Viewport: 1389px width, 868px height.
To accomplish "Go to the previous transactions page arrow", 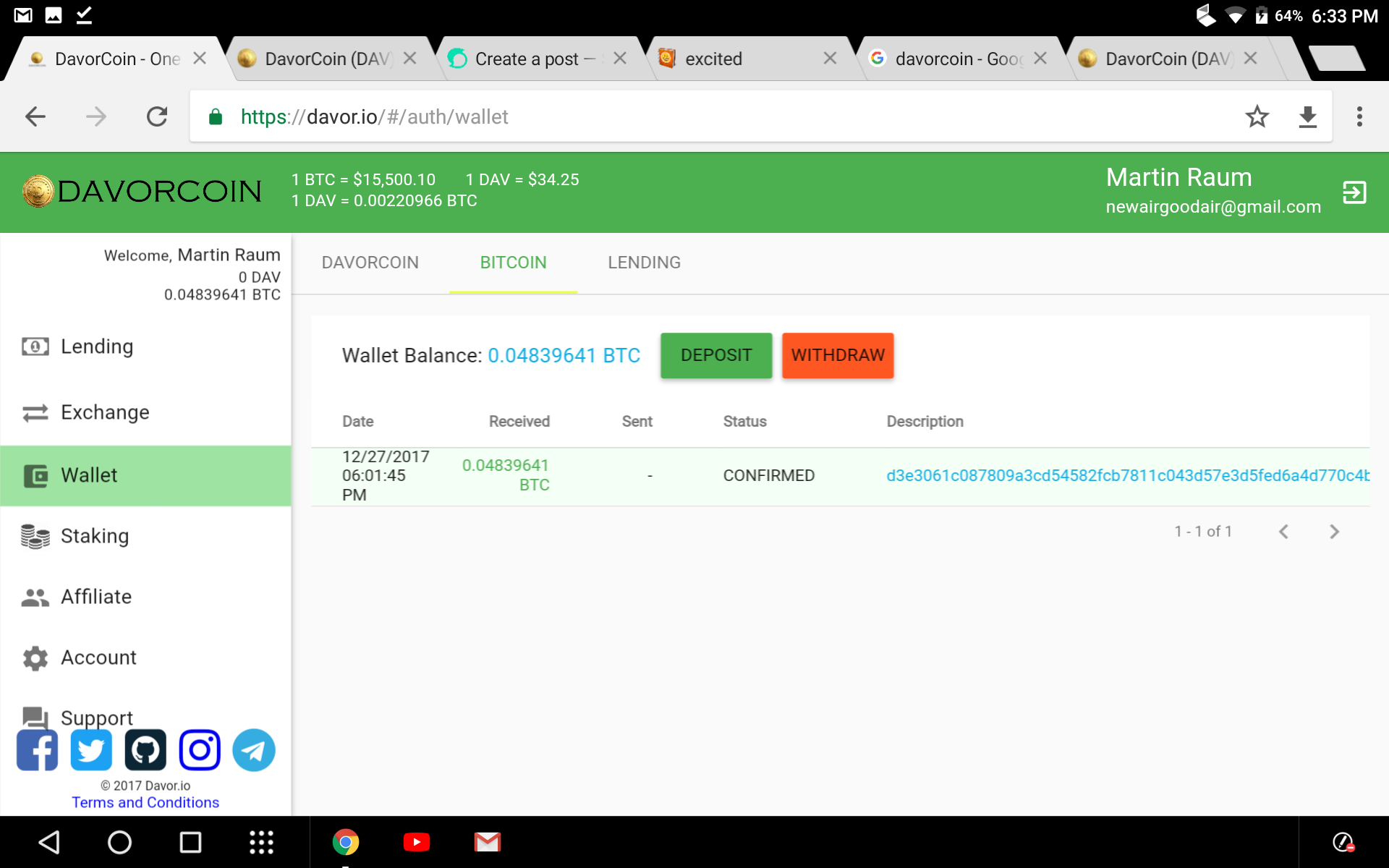I will 1283,532.
